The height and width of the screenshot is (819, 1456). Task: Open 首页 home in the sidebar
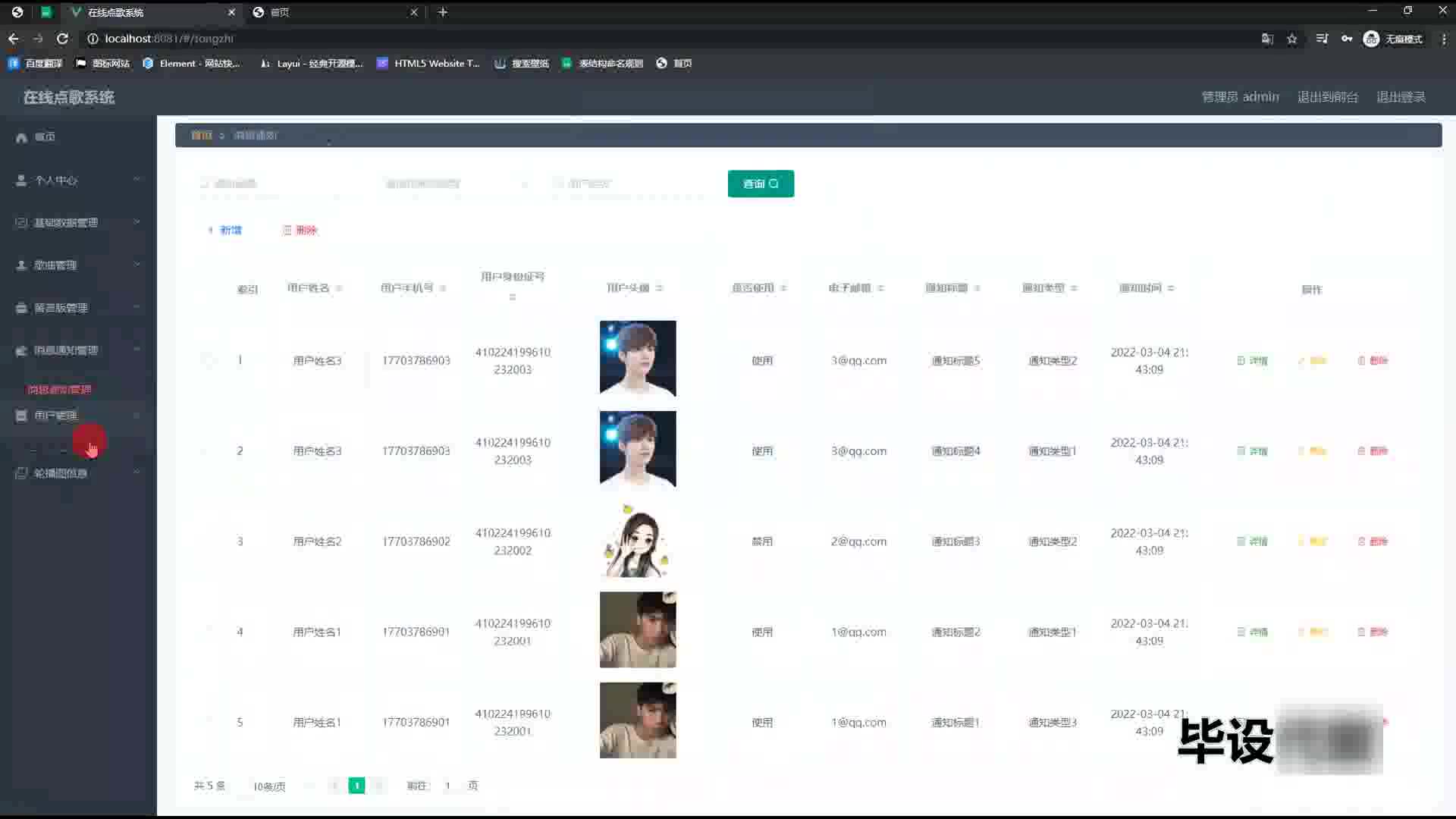(45, 137)
